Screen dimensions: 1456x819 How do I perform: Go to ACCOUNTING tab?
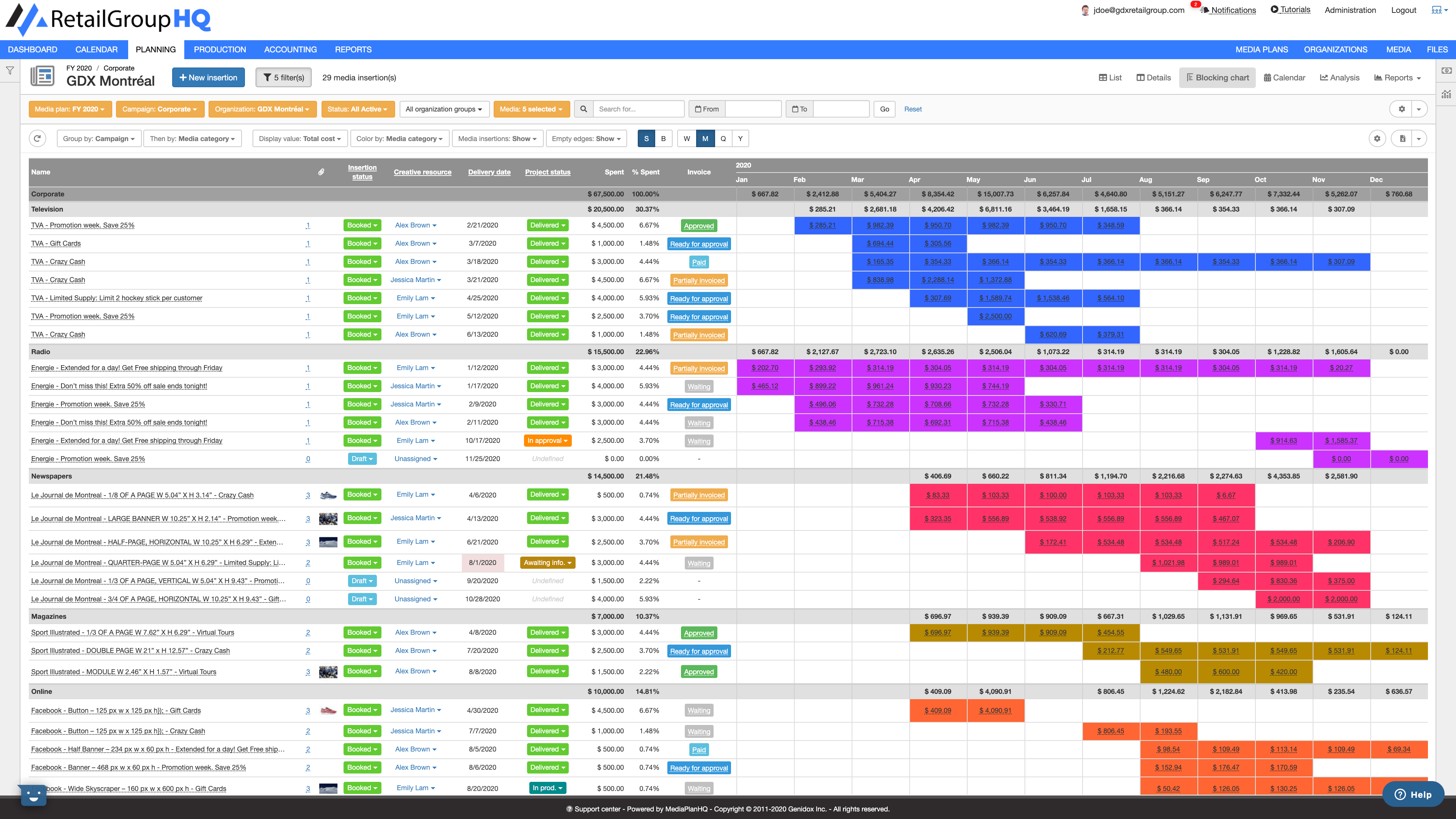[290, 49]
